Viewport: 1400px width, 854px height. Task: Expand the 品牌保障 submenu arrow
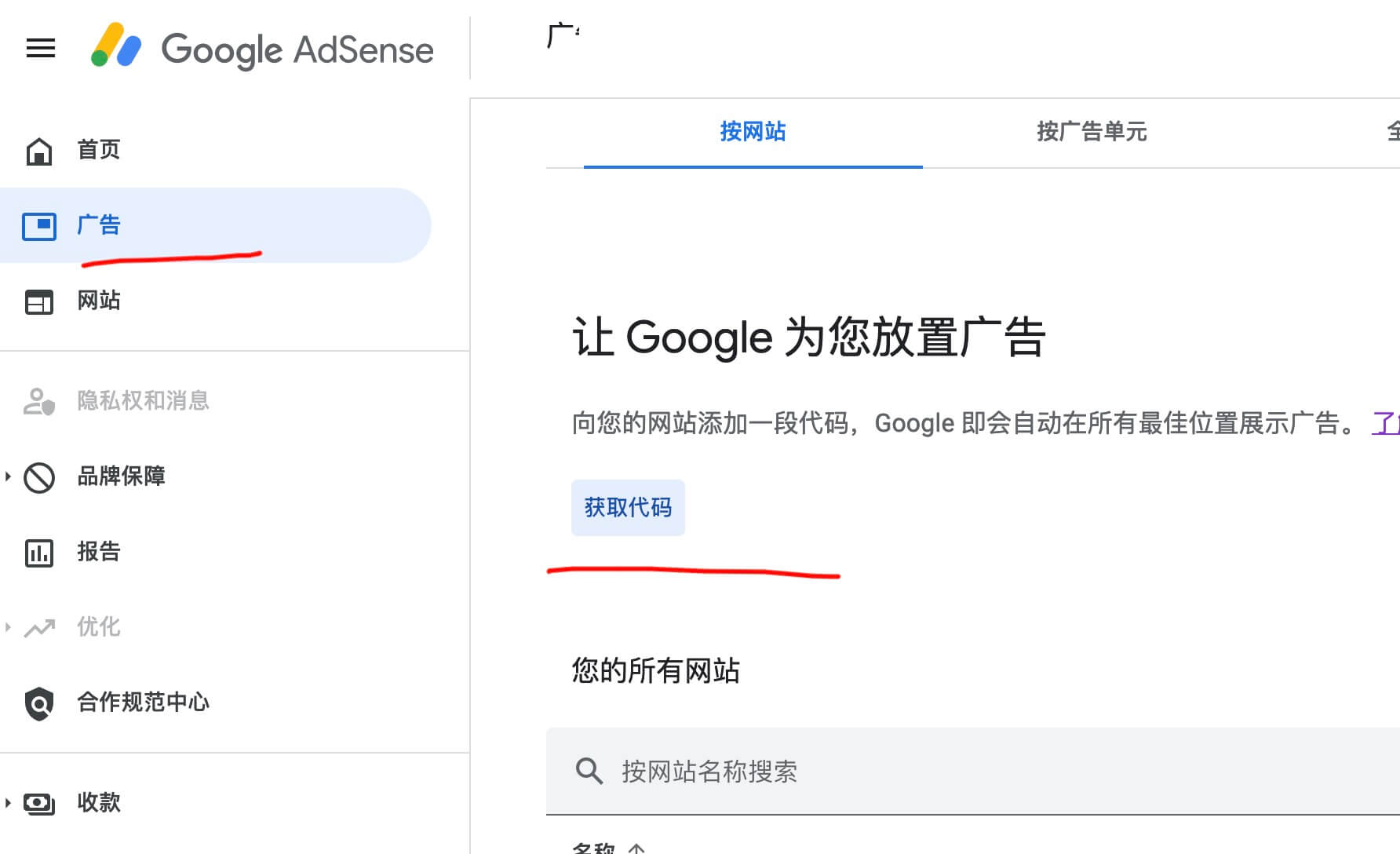pos(8,476)
